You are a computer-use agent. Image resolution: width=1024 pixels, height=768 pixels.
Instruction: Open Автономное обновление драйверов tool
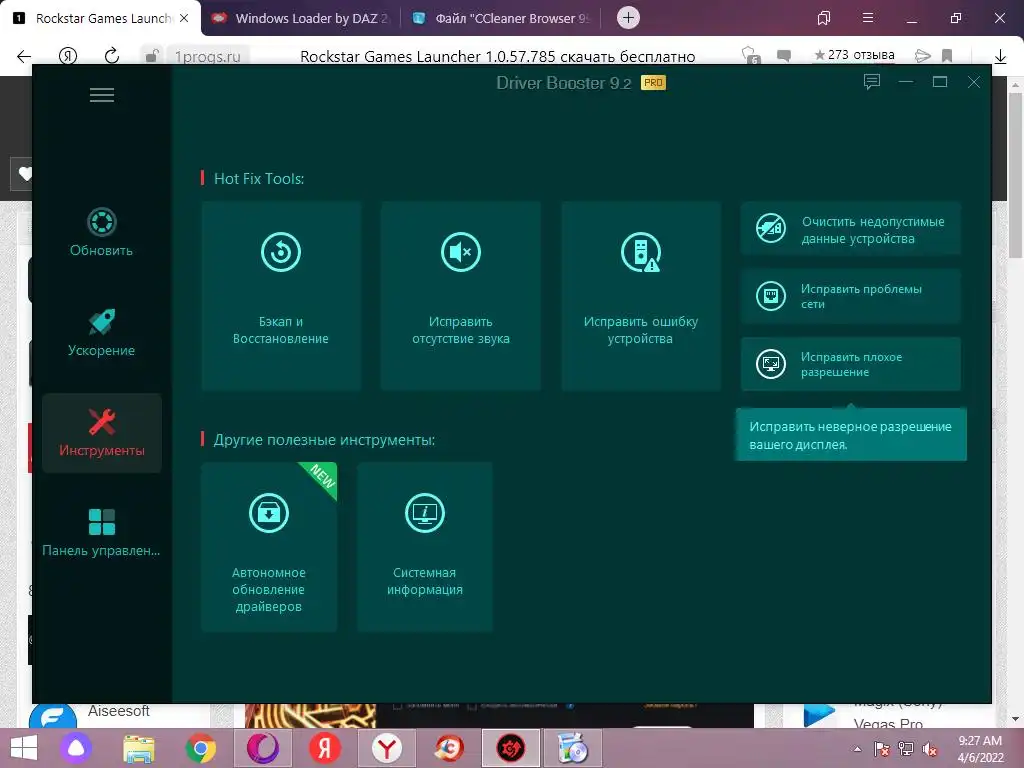(x=268, y=547)
